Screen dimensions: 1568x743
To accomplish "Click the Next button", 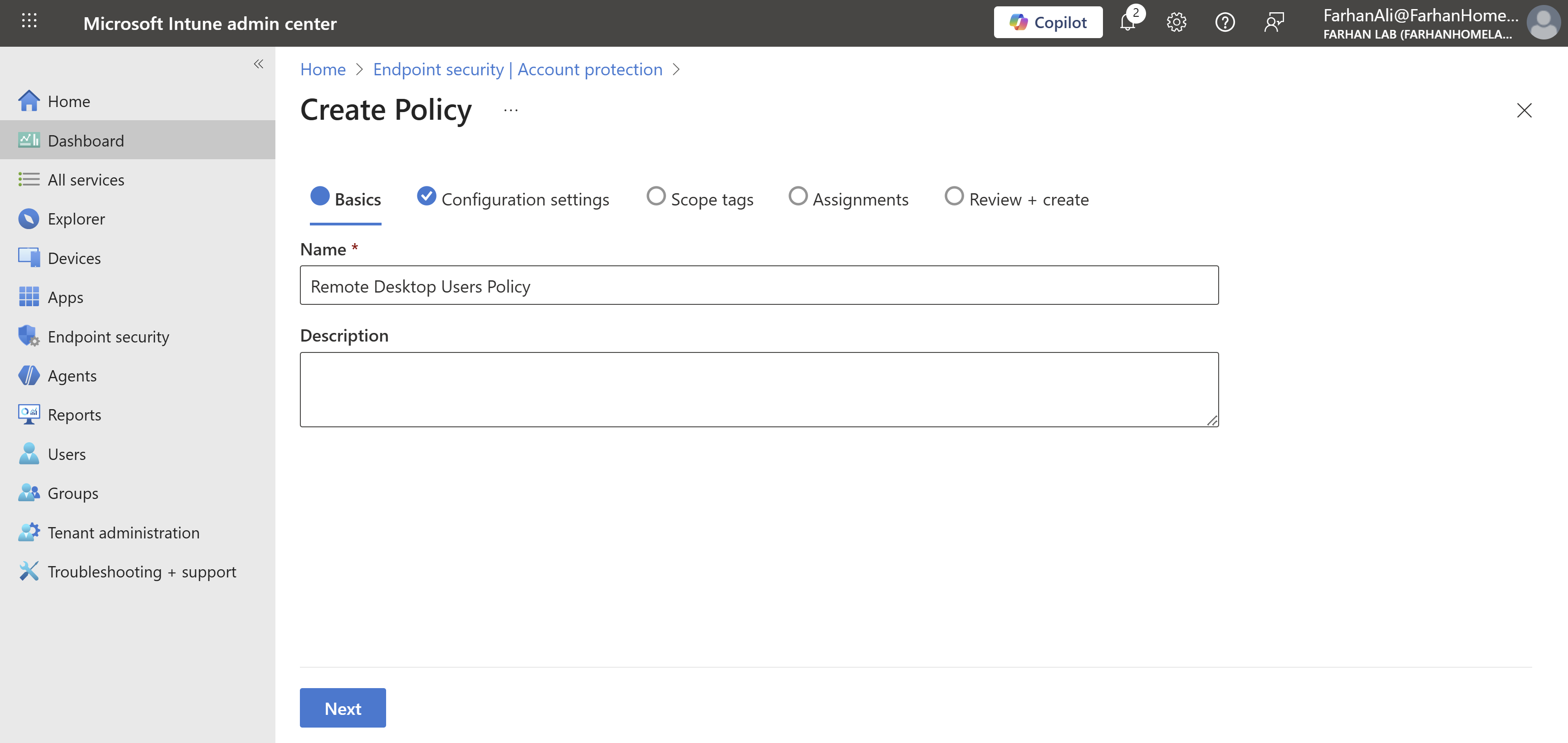I will point(343,708).
